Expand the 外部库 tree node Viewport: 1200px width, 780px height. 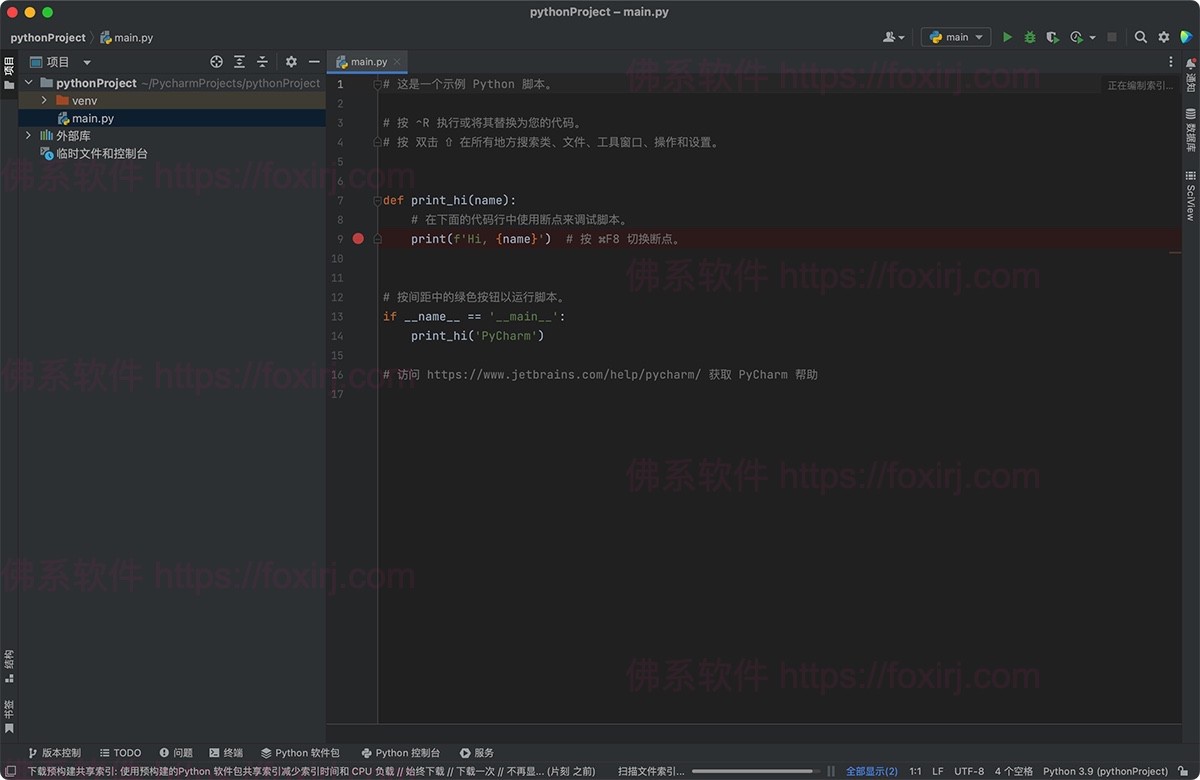(x=27, y=134)
